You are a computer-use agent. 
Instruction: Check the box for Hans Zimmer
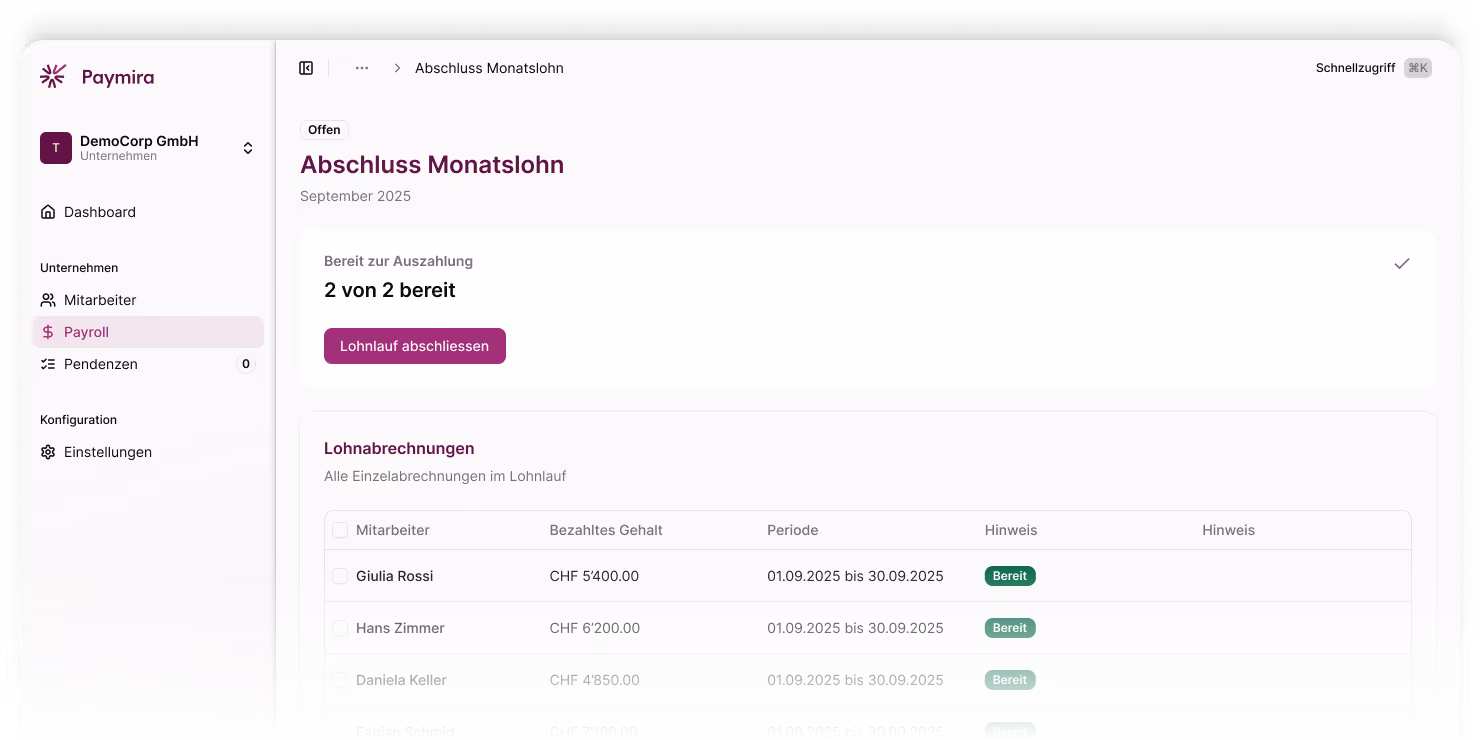[340, 628]
